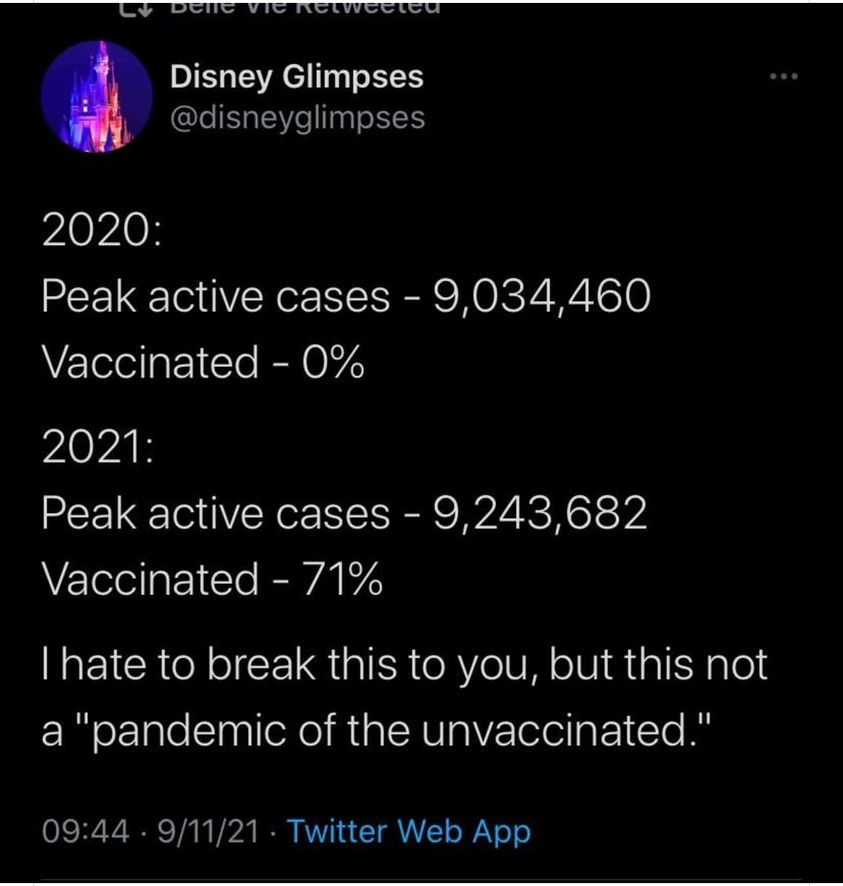Image resolution: width=843 pixels, height=886 pixels.
Task: Click the number 9,243,682 in the tweet
Action: 539,513
